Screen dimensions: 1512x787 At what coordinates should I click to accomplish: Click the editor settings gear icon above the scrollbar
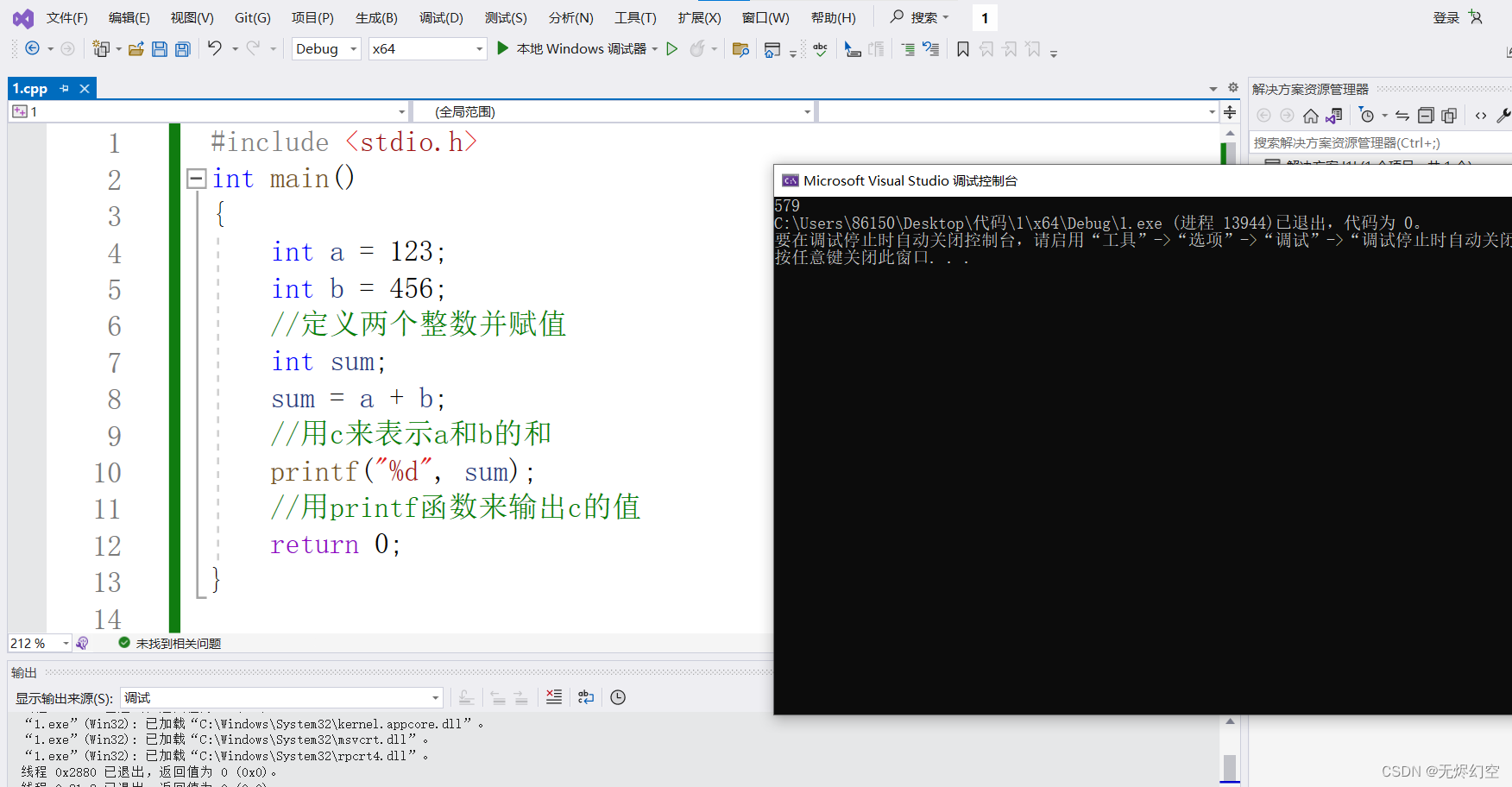tap(1233, 87)
